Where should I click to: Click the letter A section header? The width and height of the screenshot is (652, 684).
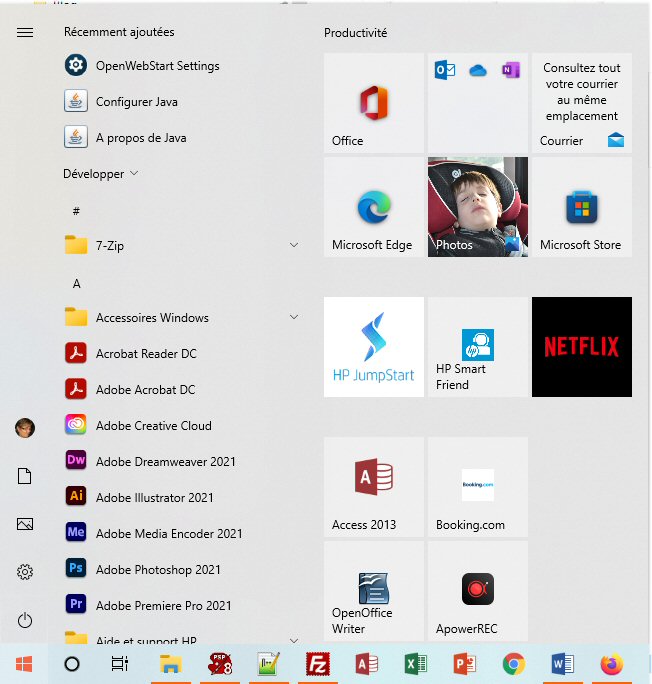coord(76,284)
